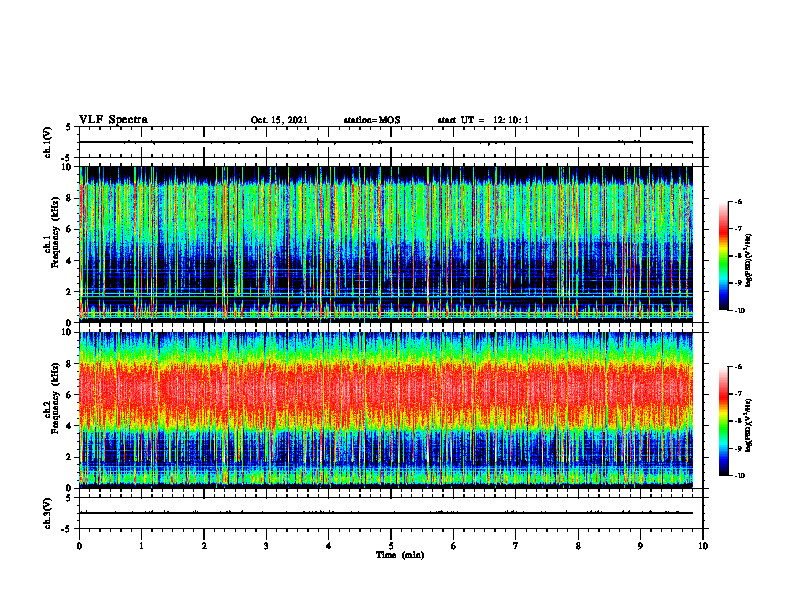Click the ch.2 colorbar 'log(PSD)' units label
The width and height of the screenshot is (792, 612).
pos(749,425)
